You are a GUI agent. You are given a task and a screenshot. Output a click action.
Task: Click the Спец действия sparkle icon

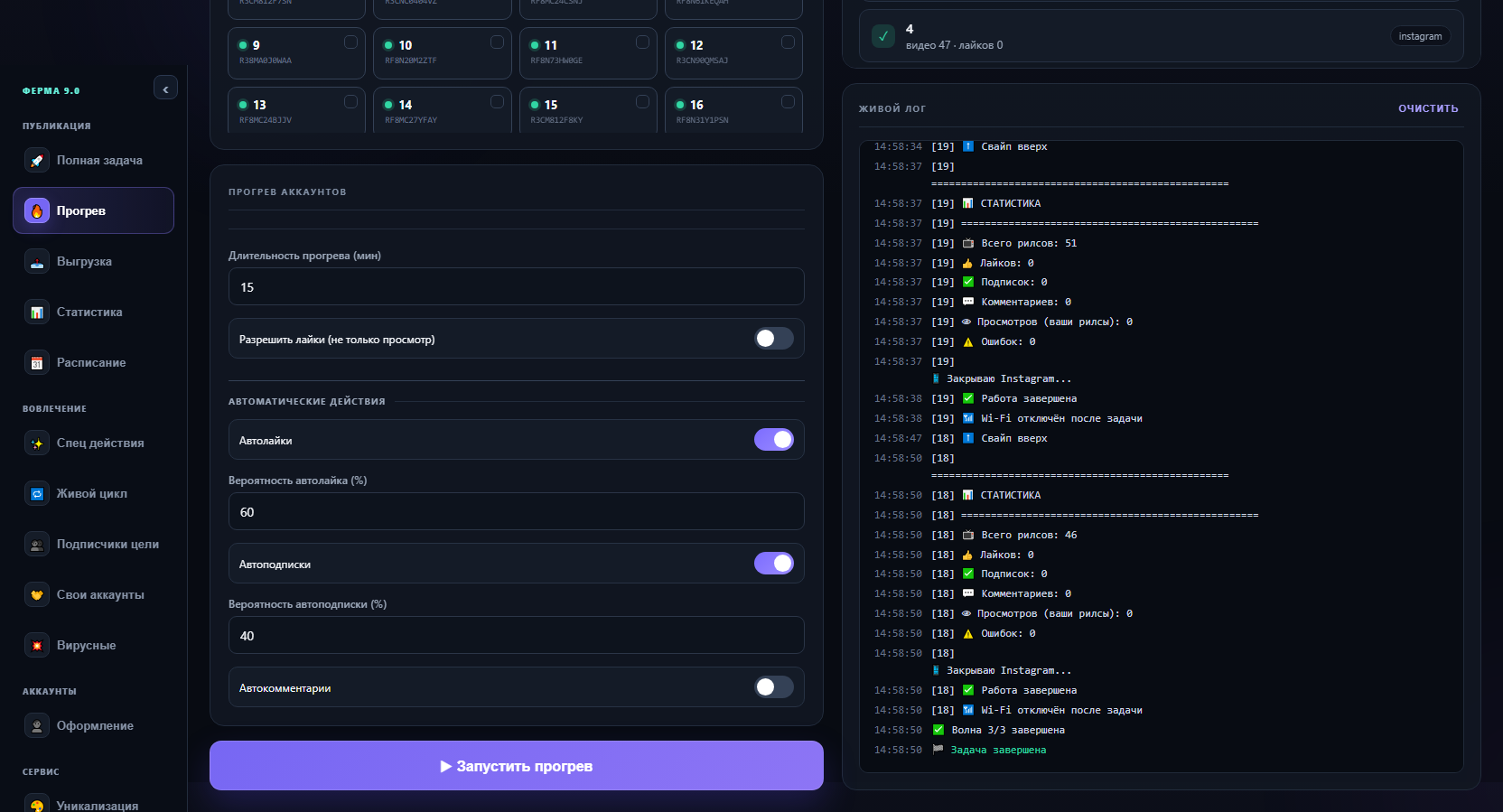coord(37,443)
